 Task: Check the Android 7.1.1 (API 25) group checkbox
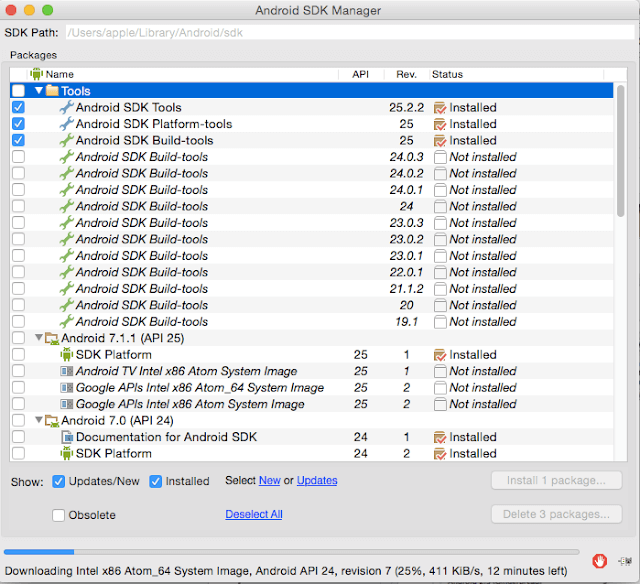coord(18,338)
